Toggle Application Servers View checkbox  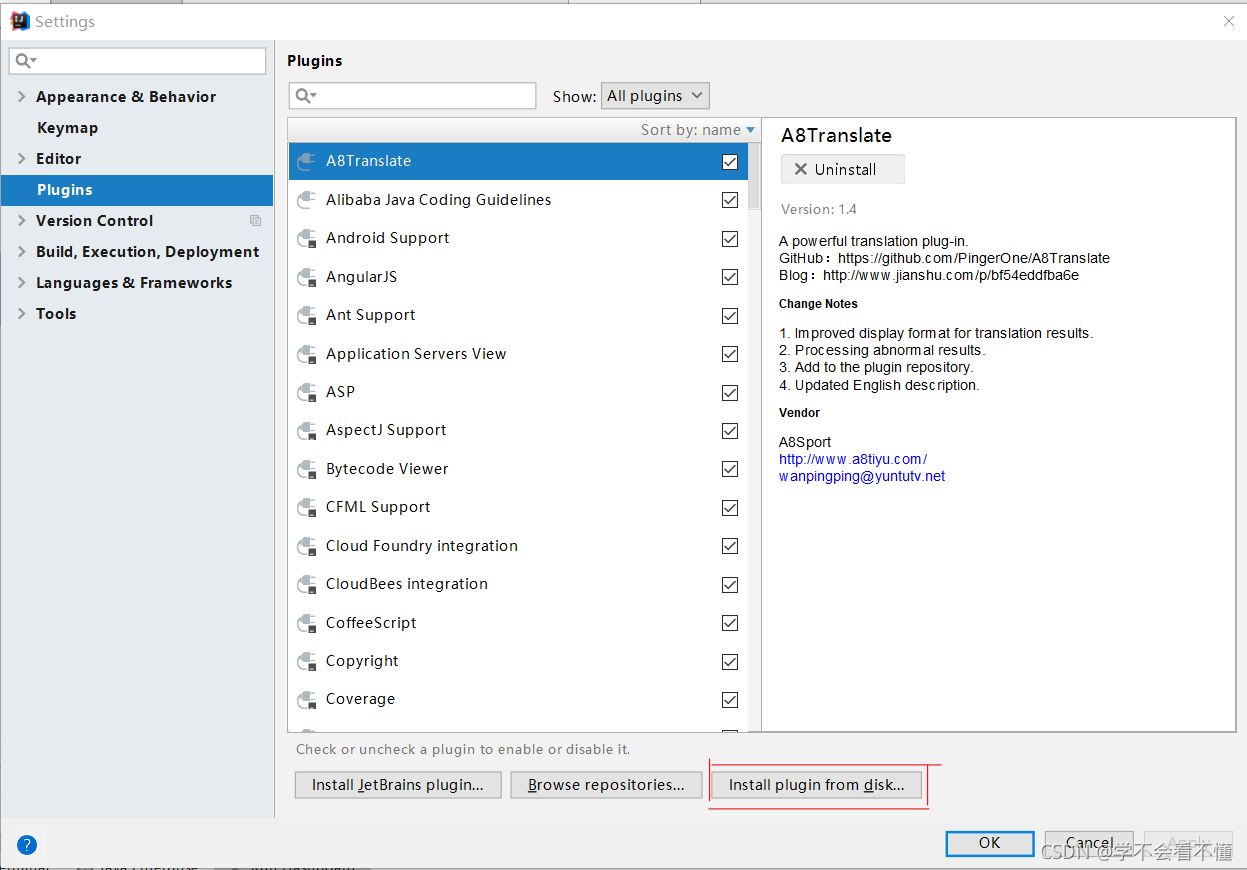[730, 354]
